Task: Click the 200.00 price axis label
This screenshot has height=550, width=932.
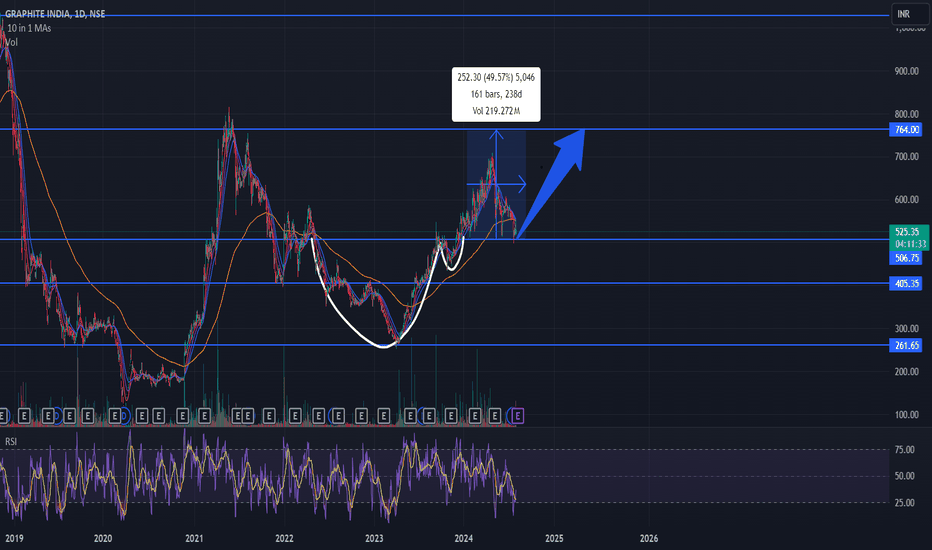Action: point(906,372)
